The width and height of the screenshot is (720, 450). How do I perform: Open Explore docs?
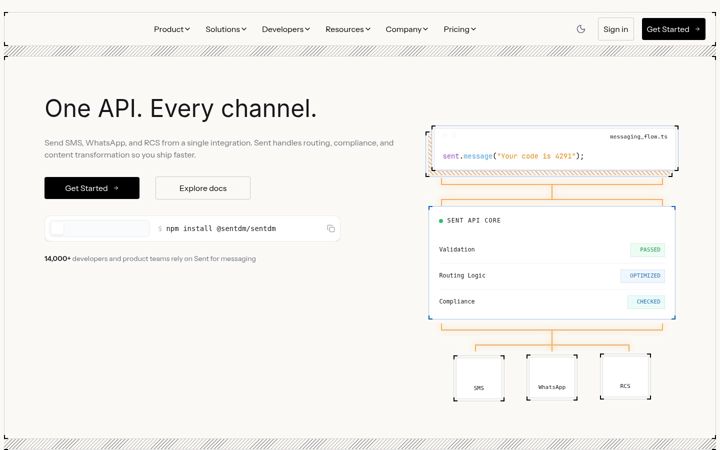tap(203, 188)
